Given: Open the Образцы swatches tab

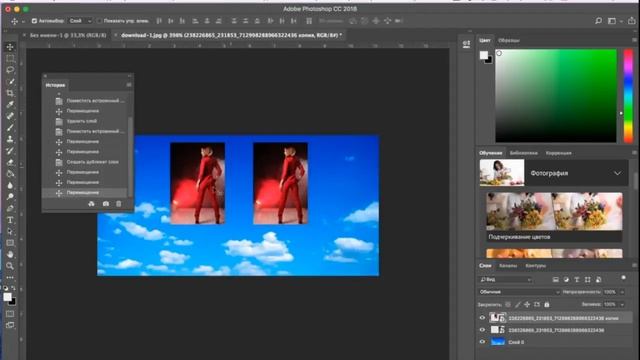Looking at the screenshot, I should coord(509,40).
